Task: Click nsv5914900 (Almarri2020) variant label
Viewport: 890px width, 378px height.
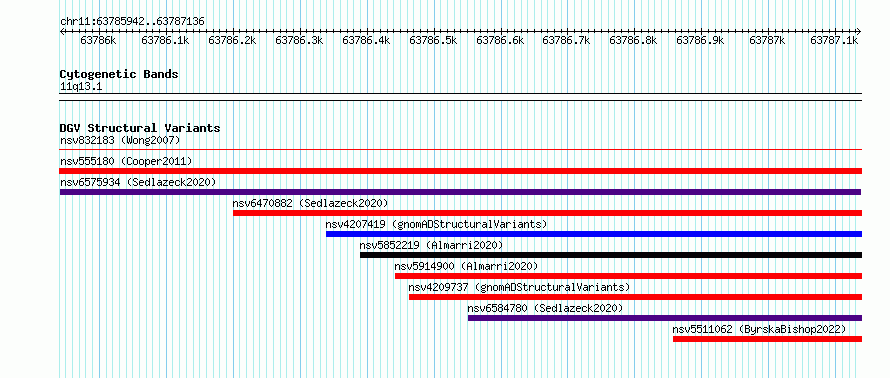Action: [x=466, y=266]
